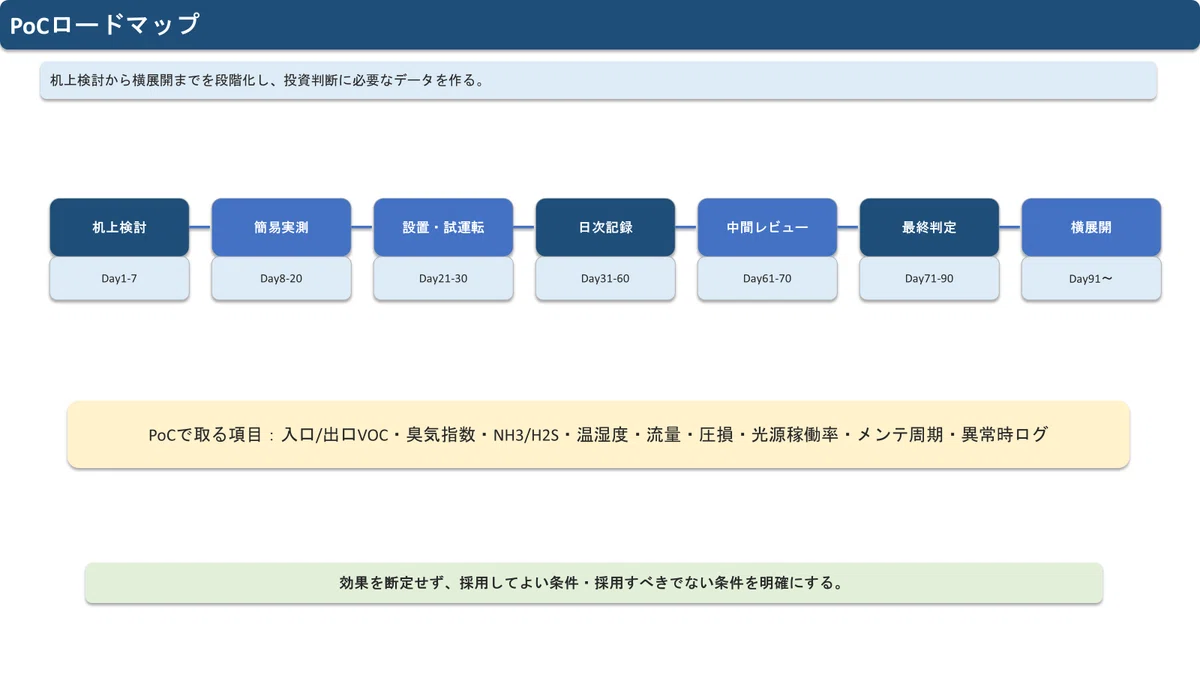This screenshot has width=1200, height=675.
Task: Click the 日次記録 phase box
Action: coord(605,227)
